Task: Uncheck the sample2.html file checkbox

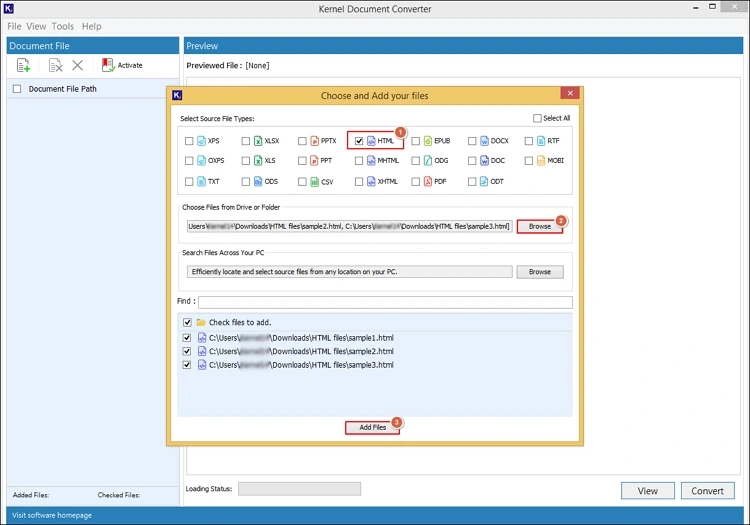Action: pos(187,352)
